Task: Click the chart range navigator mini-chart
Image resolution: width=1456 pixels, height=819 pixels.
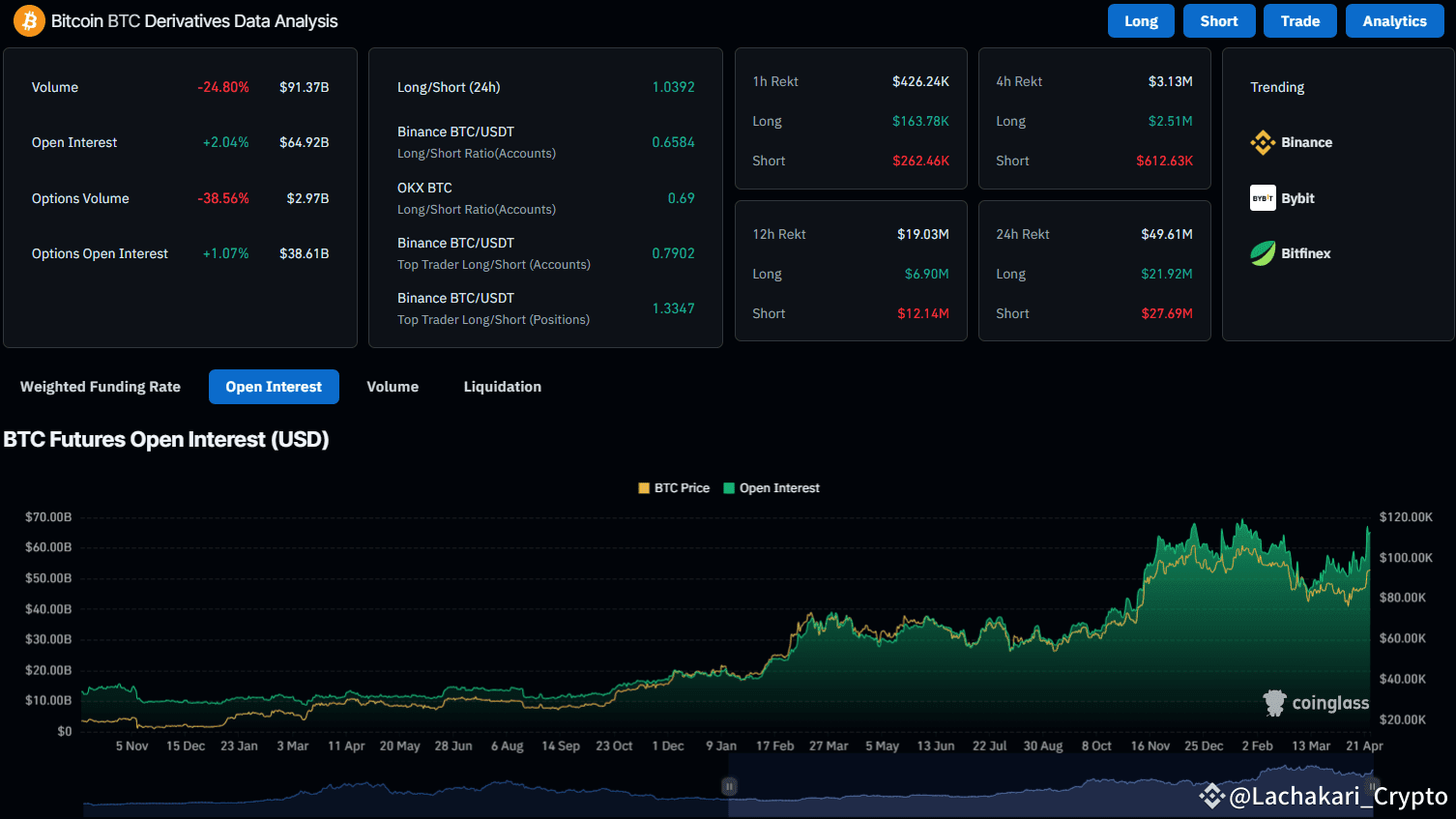Action: tap(727, 786)
